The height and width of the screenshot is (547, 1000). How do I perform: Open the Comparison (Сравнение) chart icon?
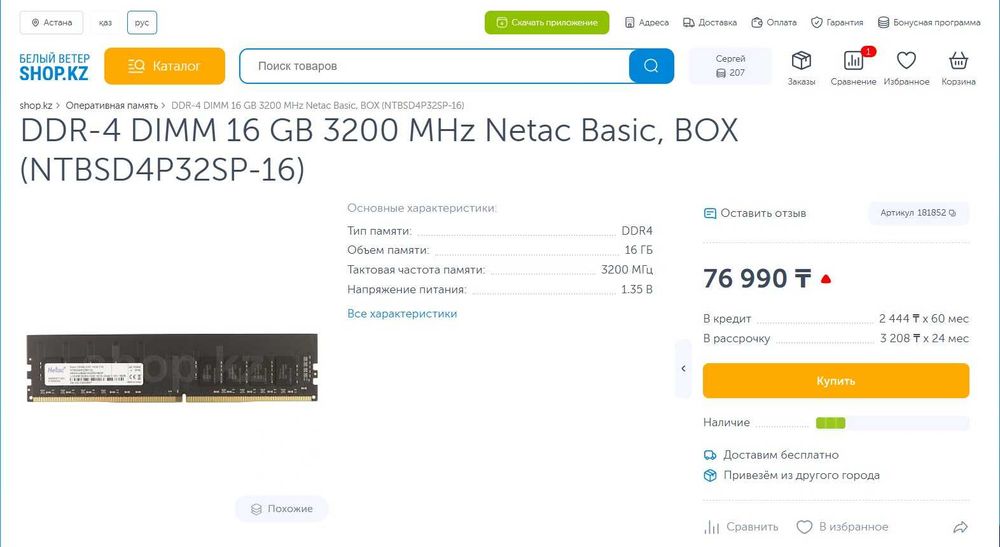853,62
